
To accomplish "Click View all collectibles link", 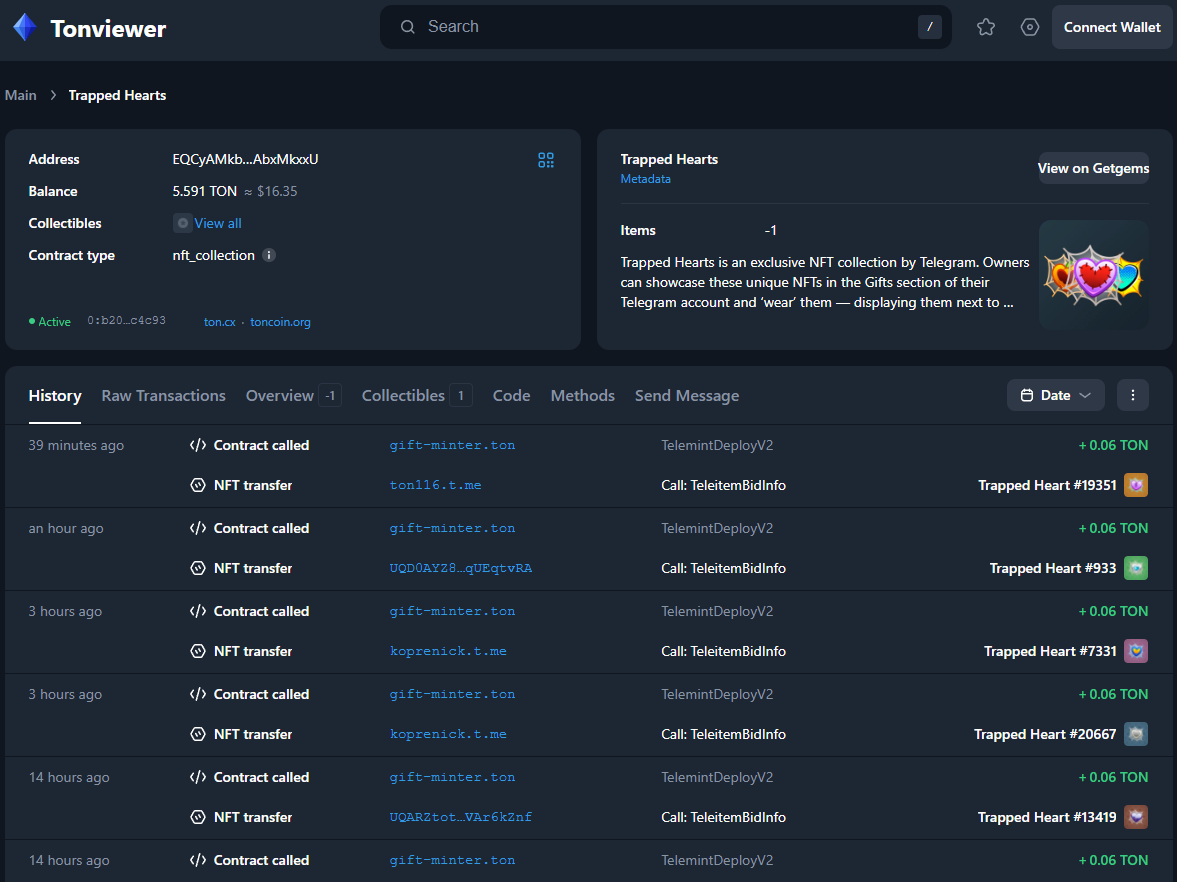I will (217, 223).
